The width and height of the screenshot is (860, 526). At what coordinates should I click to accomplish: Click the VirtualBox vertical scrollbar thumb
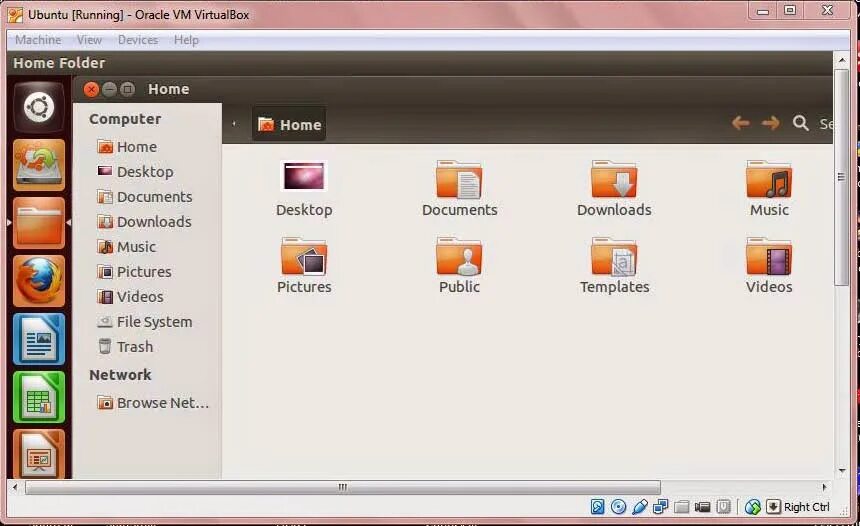click(x=841, y=177)
